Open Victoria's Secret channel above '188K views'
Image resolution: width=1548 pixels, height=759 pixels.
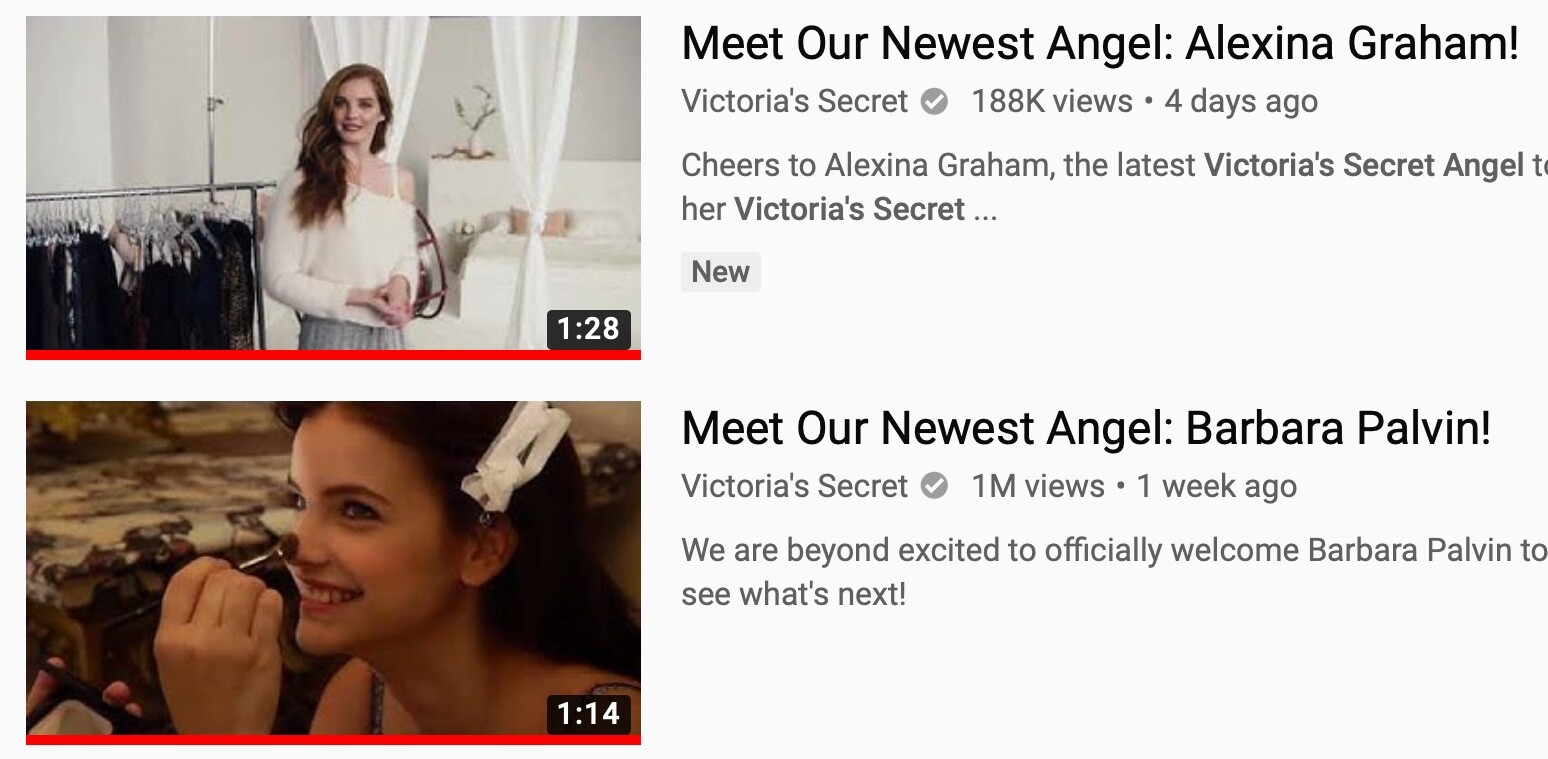click(794, 101)
